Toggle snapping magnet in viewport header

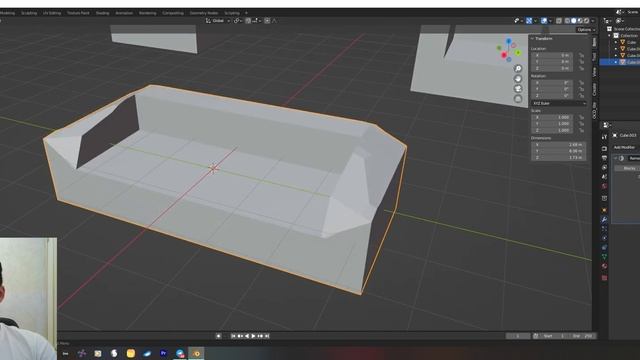point(248,20)
